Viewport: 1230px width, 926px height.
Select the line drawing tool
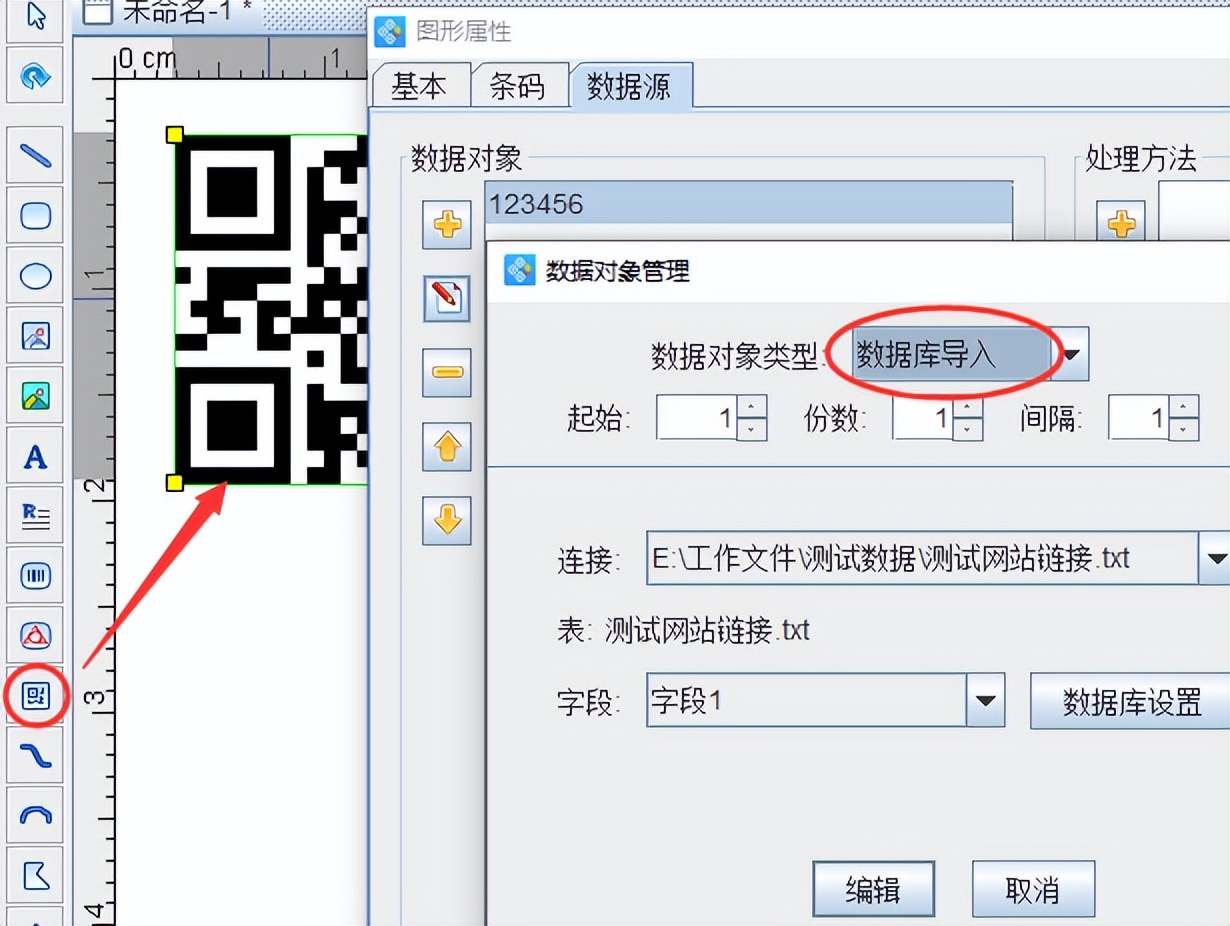[36, 156]
